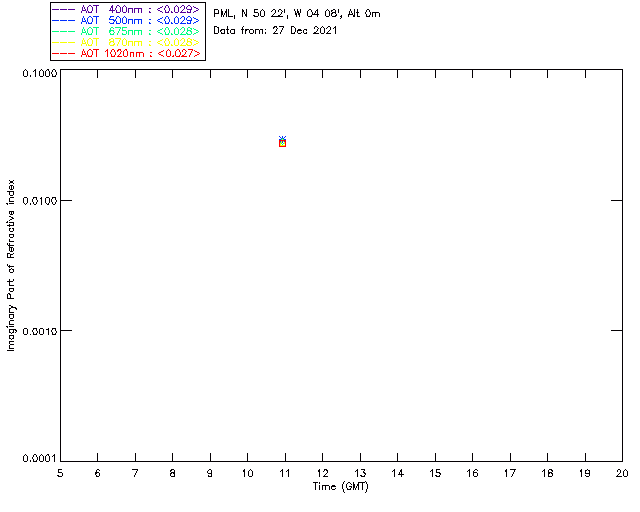Click the x-axis label 5
This screenshot has width=640, height=512.
(60, 473)
